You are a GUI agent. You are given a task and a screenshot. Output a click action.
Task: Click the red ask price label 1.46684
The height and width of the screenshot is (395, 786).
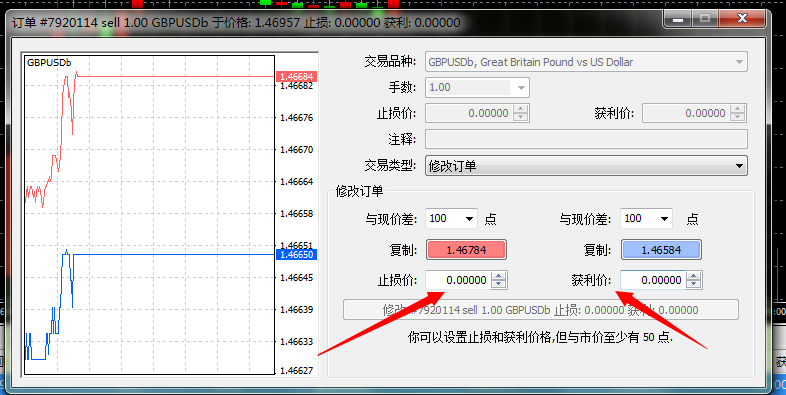(x=296, y=77)
